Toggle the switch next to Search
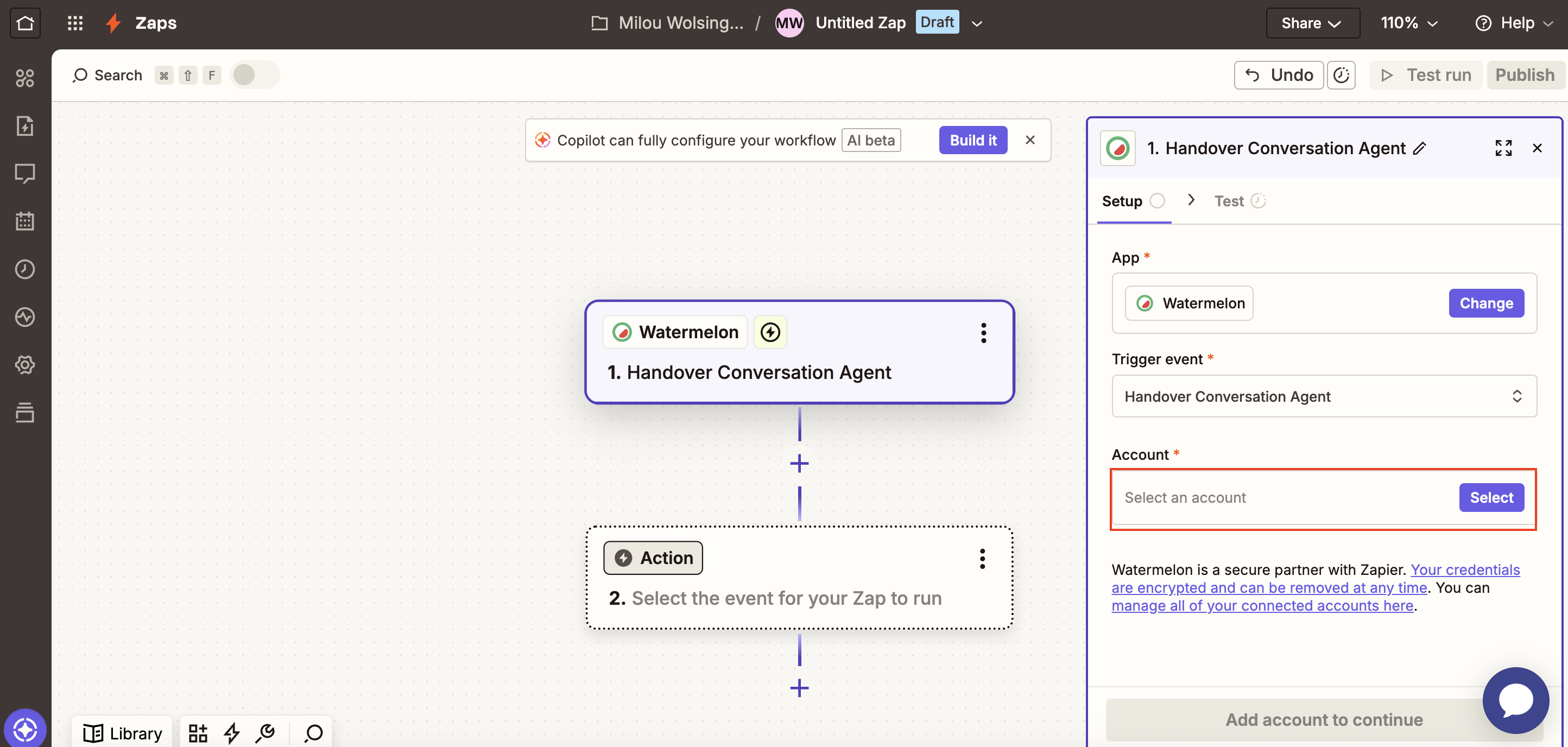The height and width of the screenshot is (747, 1568). [x=255, y=75]
